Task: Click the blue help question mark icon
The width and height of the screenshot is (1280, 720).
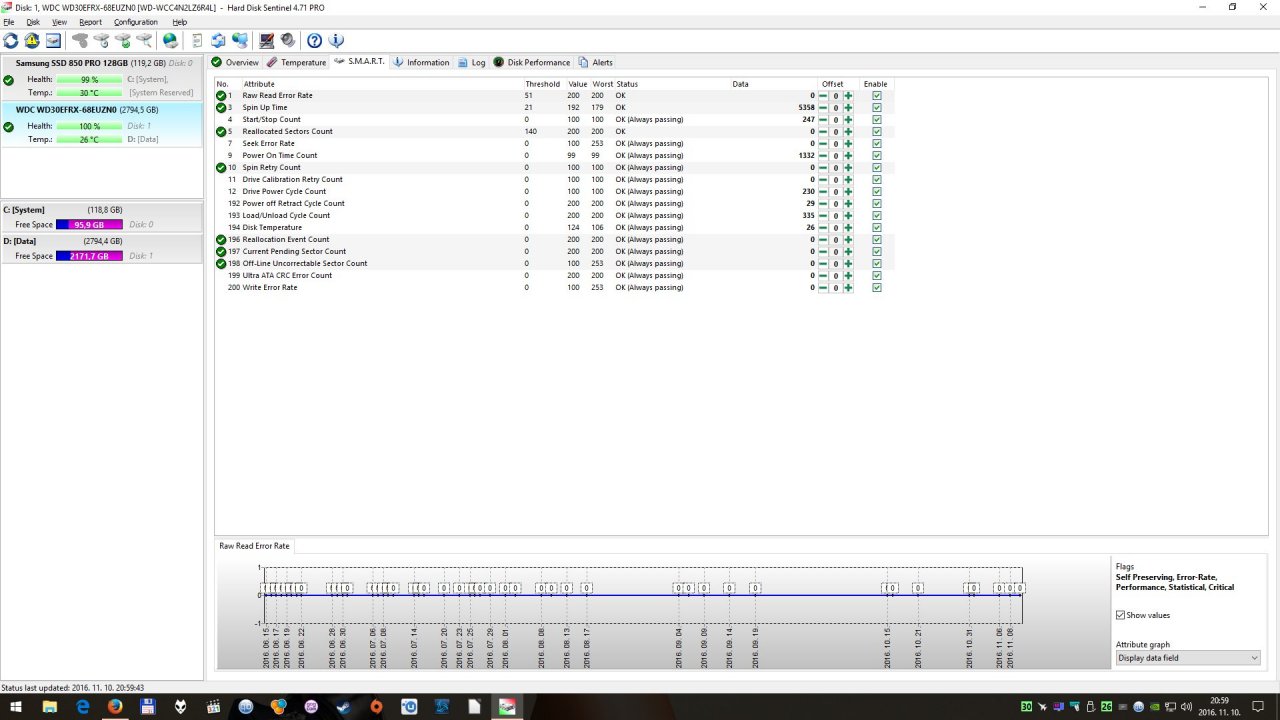Action: (x=314, y=40)
